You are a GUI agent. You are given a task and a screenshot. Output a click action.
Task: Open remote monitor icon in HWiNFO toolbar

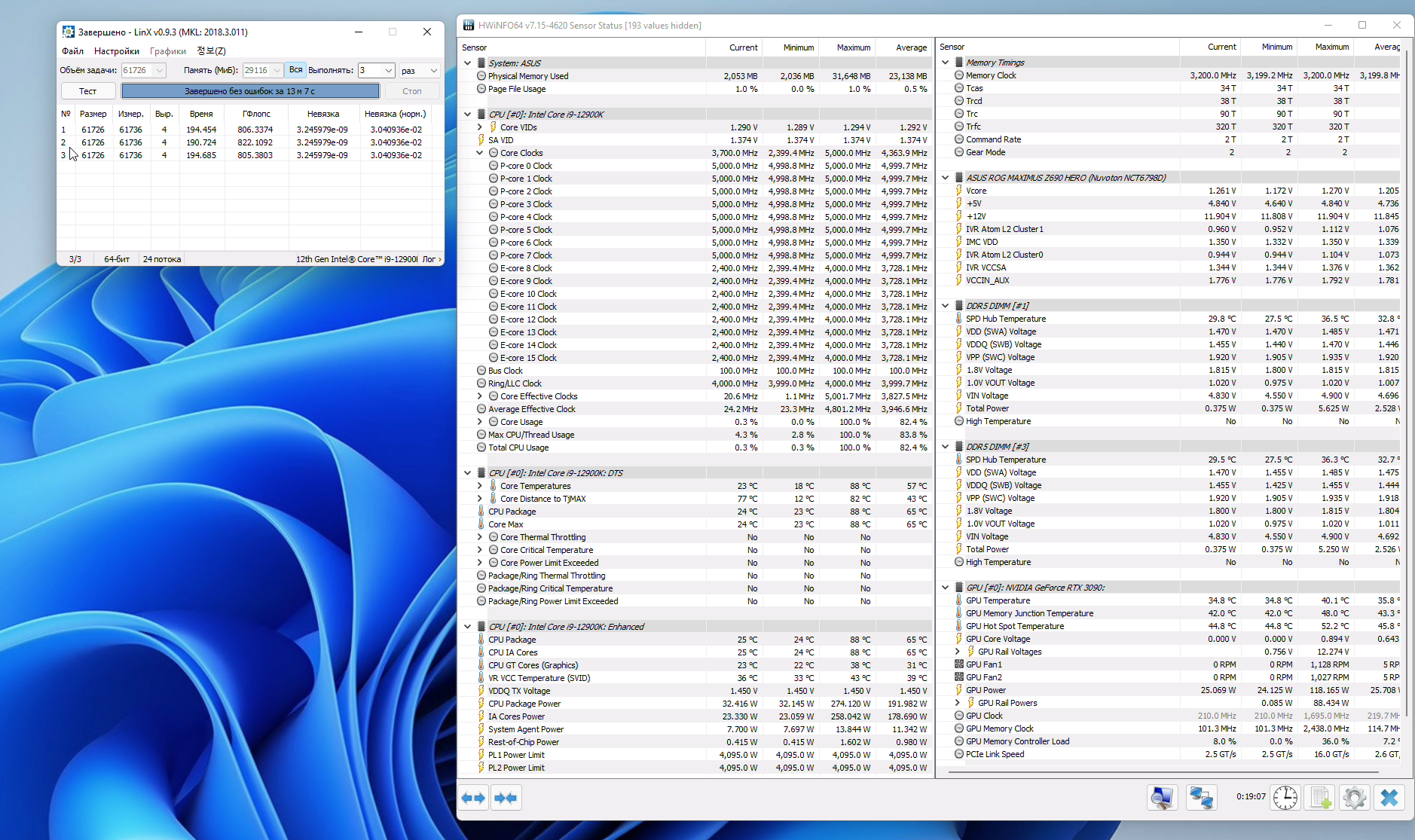tap(1162, 797)
